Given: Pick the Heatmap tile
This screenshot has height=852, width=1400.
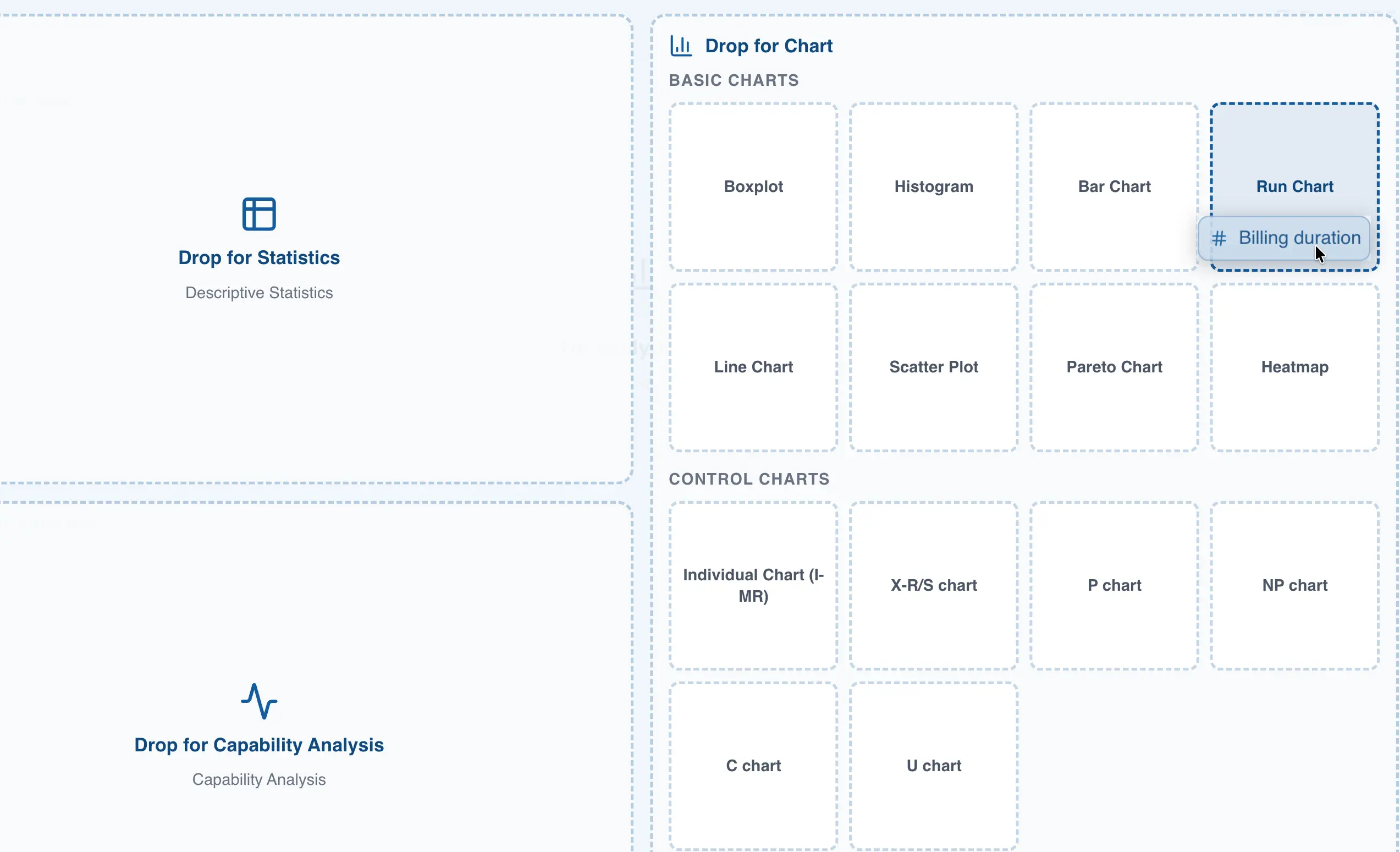Looking at the screenshot, I should coord(1294,367).
